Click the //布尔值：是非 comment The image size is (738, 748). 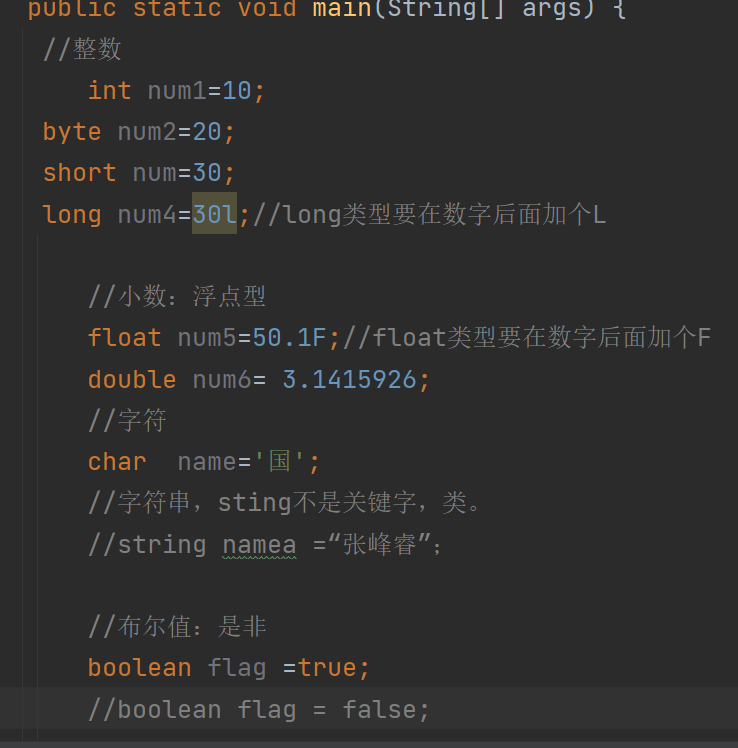[x=177, y=627]
